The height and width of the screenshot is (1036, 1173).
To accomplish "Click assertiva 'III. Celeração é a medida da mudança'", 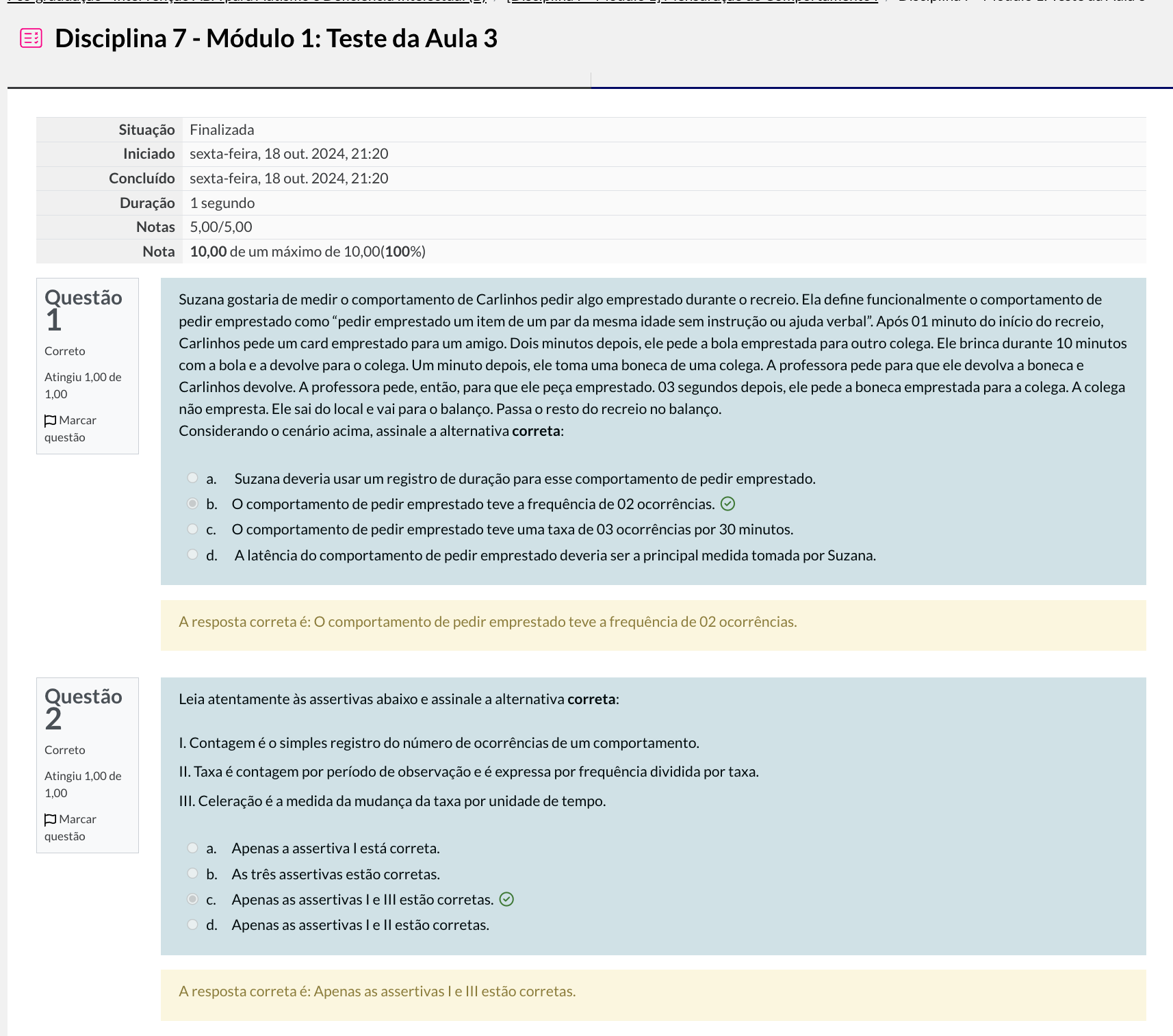I will 392,801.
